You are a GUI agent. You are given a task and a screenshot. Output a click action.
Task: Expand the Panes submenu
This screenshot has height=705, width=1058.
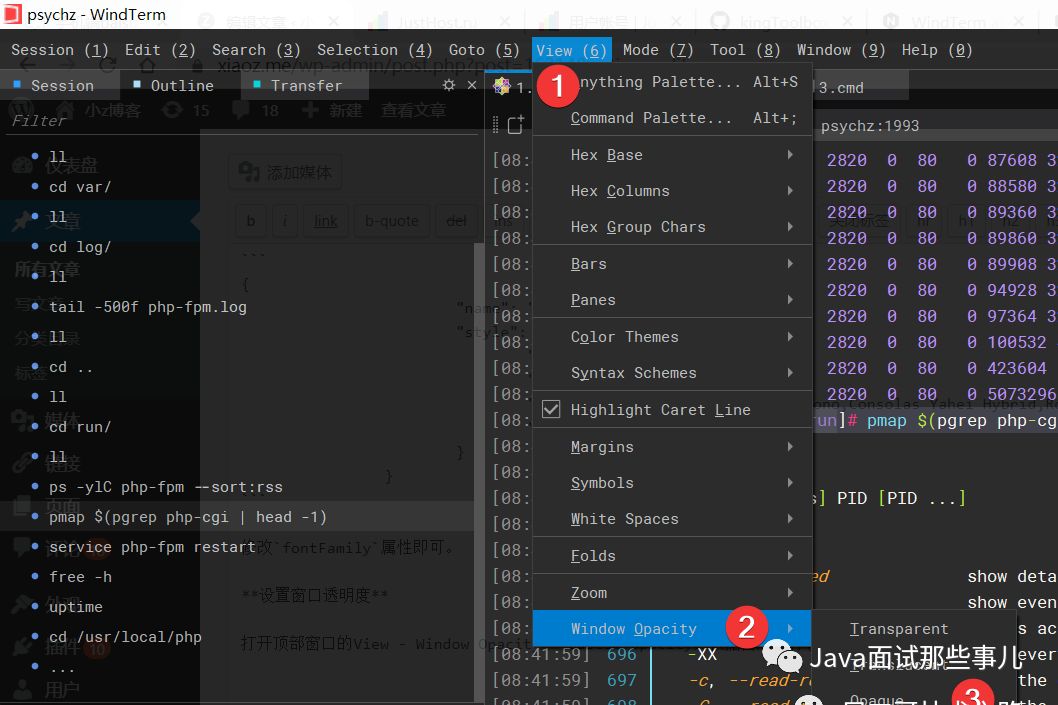pyautogui.click(x=673, y=300)
